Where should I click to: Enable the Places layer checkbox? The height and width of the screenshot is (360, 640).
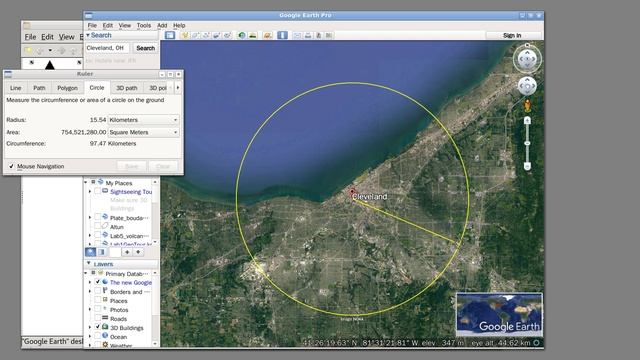(98, 300)
